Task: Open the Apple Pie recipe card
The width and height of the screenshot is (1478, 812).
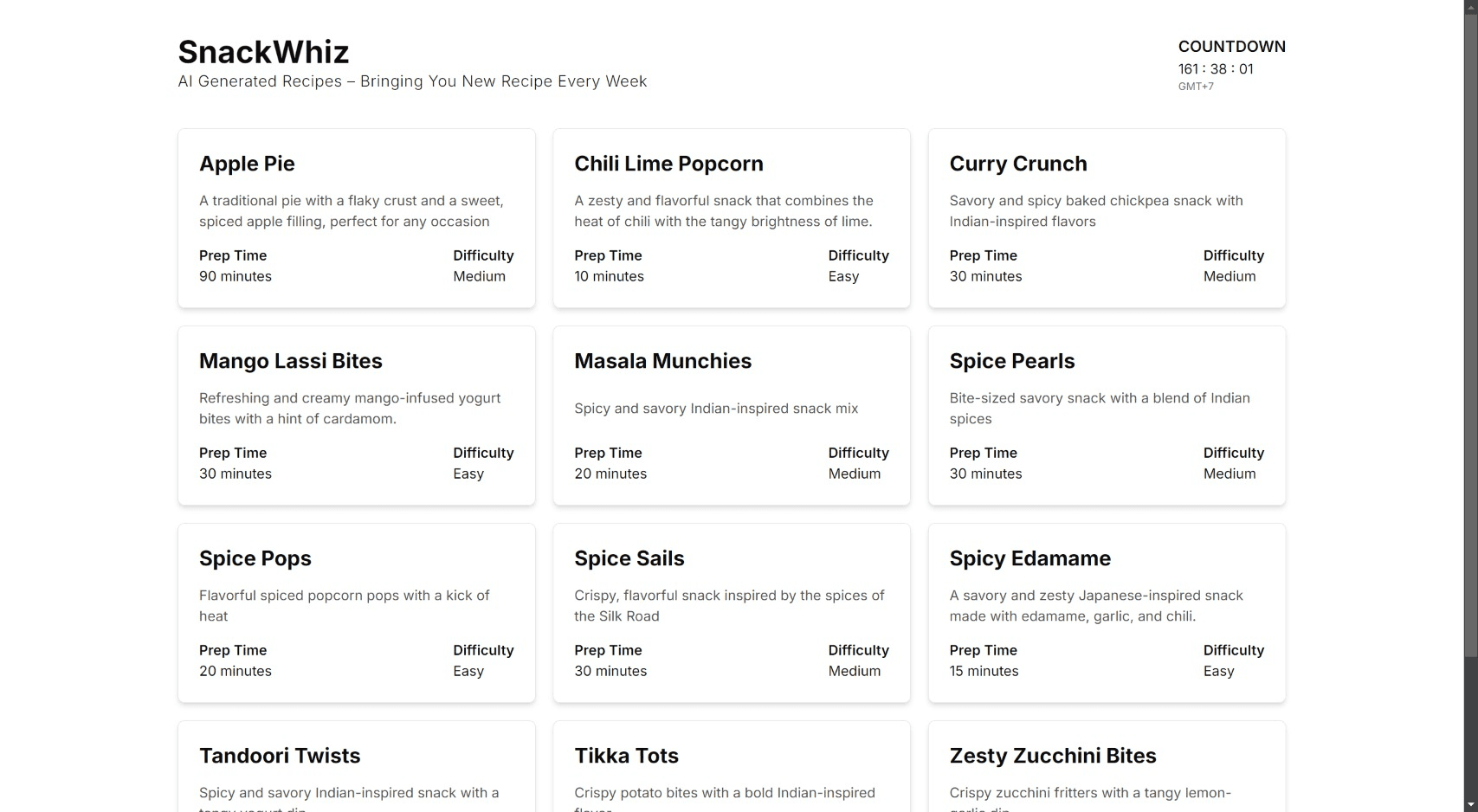Action: point(248,164)
